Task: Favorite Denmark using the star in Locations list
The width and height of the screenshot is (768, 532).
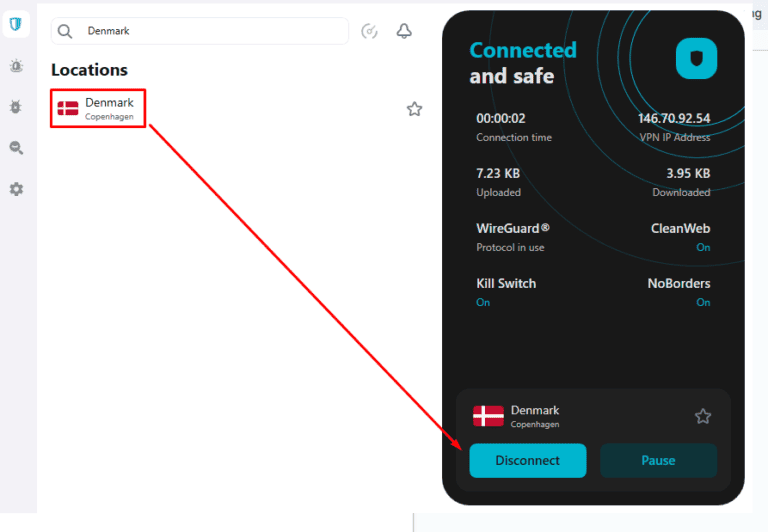Action: (x=414, y=109)
